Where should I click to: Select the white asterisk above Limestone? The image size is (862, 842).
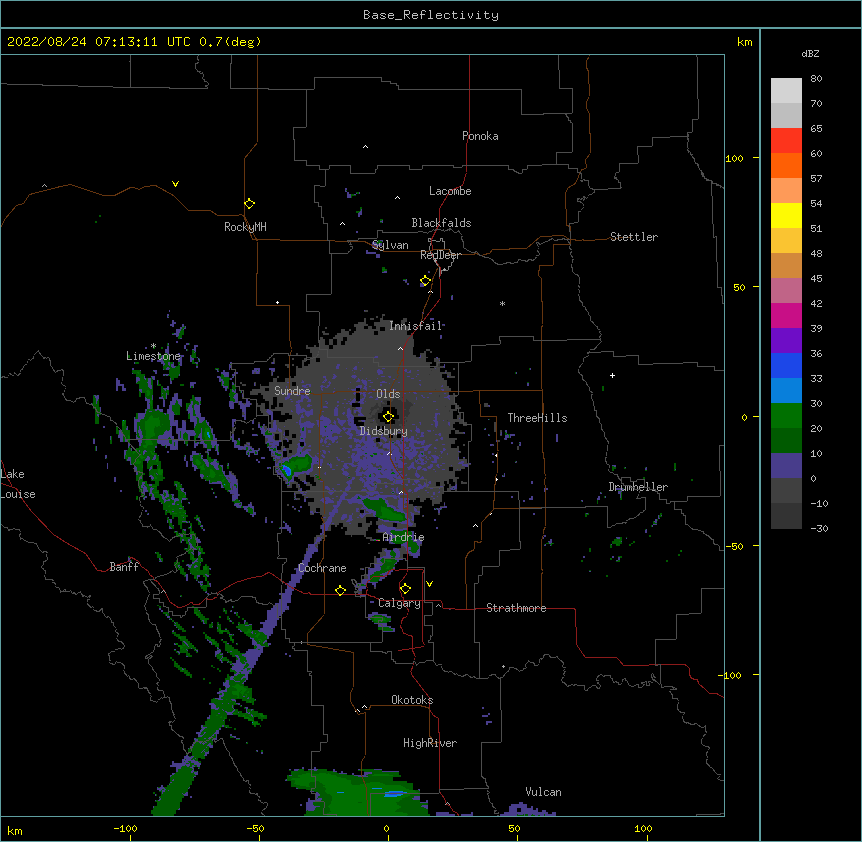point(153,346)
